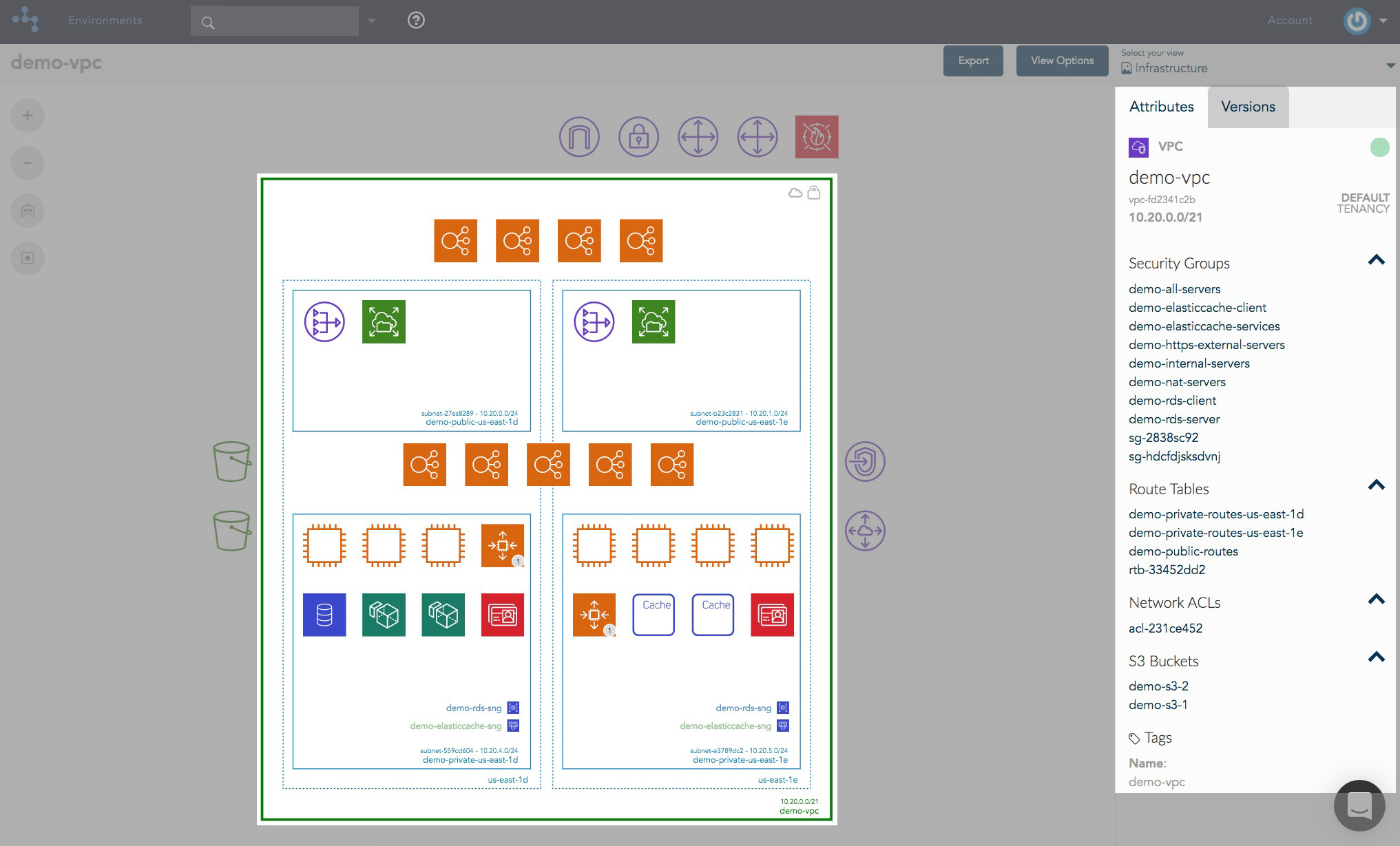The height and width of the screenshot is (846, 1400).
Task: Open sg-2838sc92 security group
Action: pos(1163,438)
